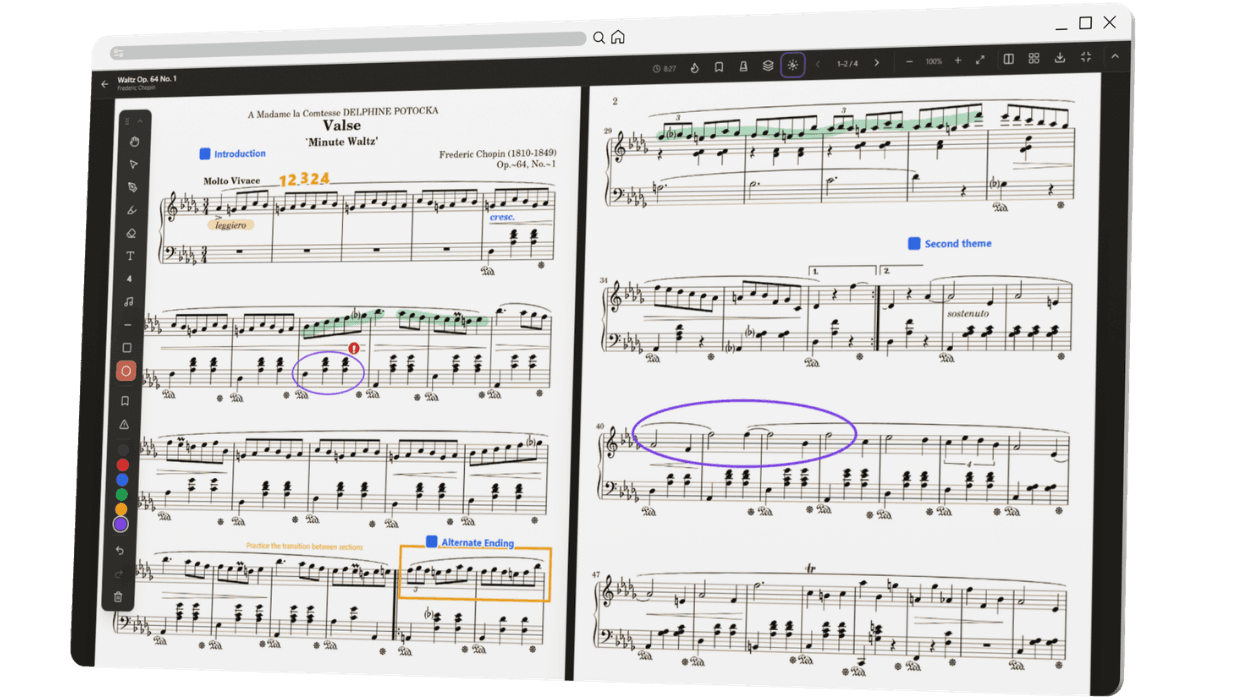Select the bookmark label tool in sidebar
This screenshot has height=697, width=1240.
coord(125,401)
